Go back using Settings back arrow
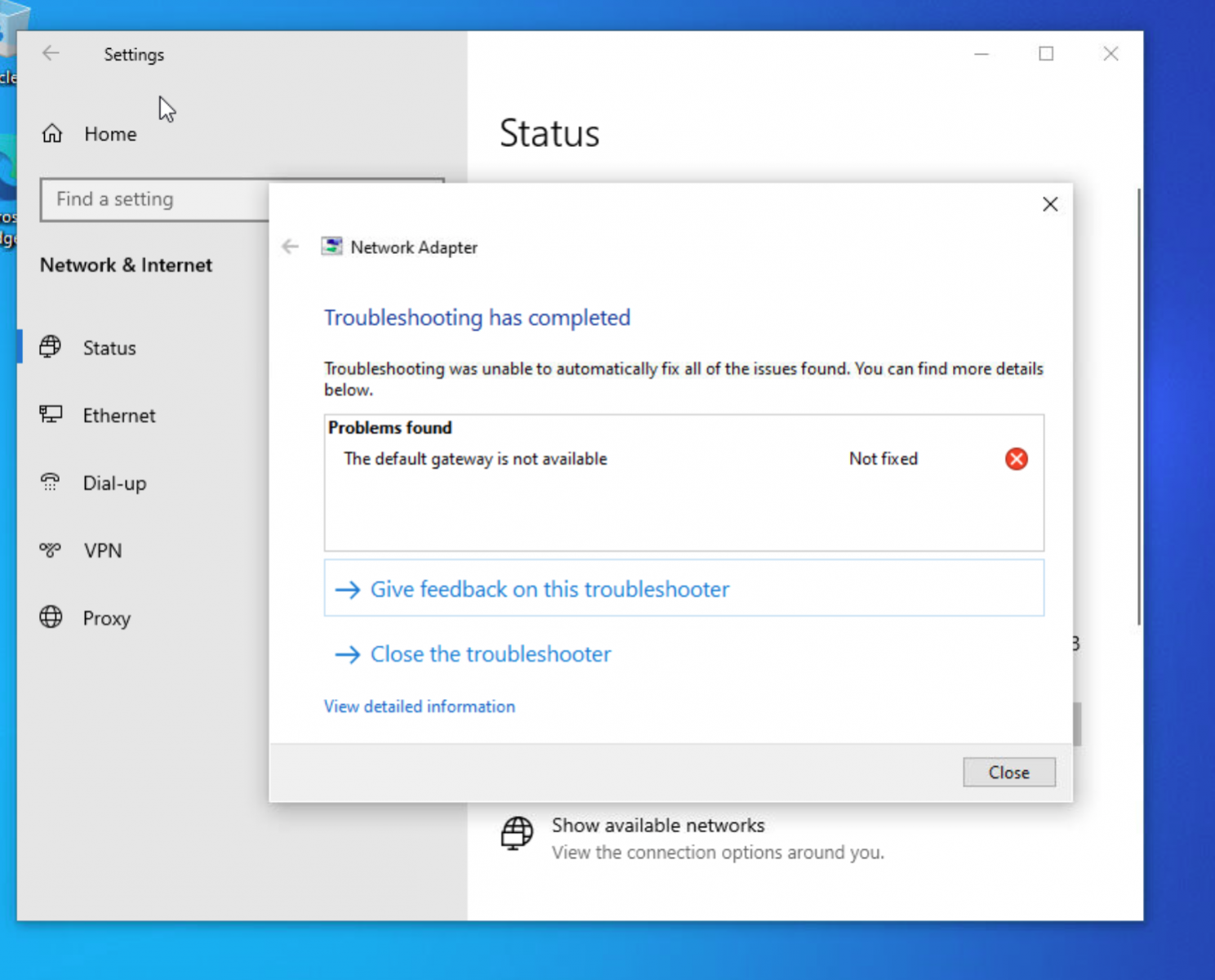The image size is (1215, 980). (51, 54)
